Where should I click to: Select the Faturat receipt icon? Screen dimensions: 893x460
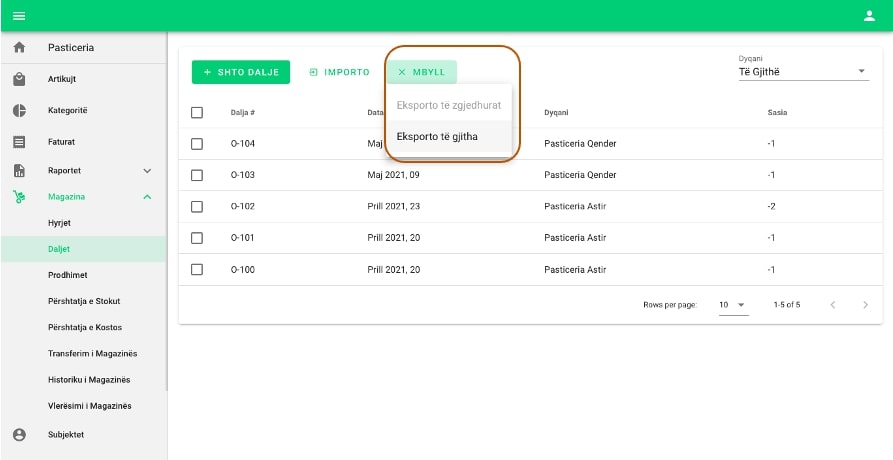[x=18, y=142]
